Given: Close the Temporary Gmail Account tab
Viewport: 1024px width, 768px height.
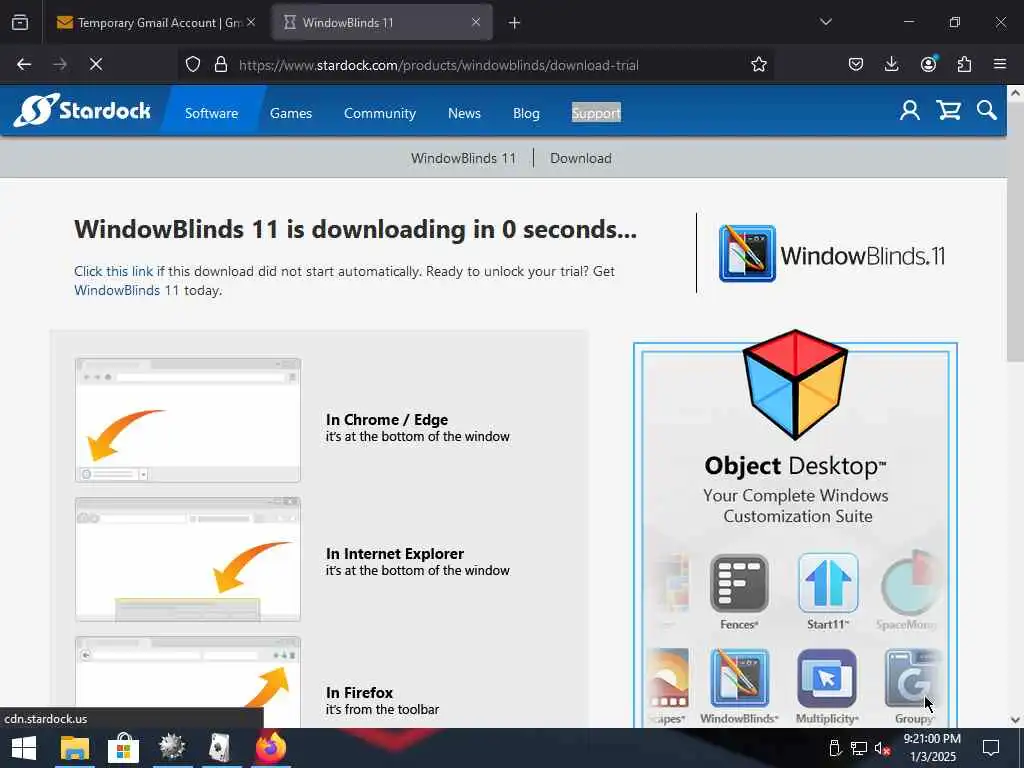Looking at the screenshot, I should pos(251,22).
